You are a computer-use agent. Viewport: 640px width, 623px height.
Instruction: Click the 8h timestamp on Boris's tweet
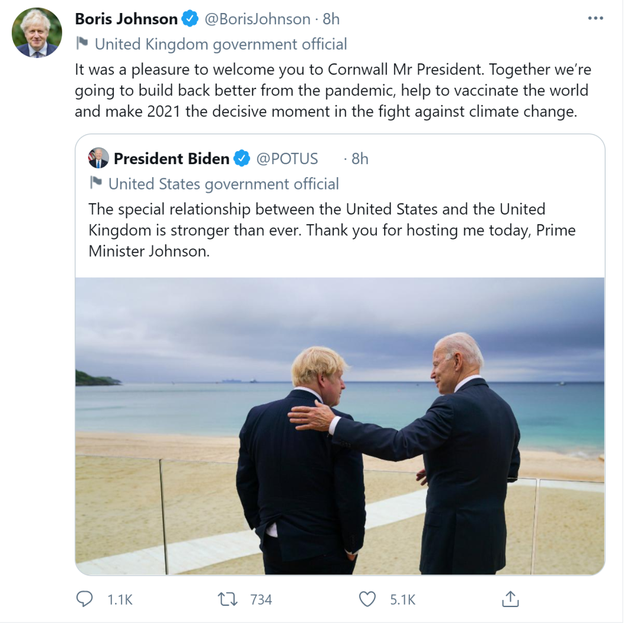point(331,19)
